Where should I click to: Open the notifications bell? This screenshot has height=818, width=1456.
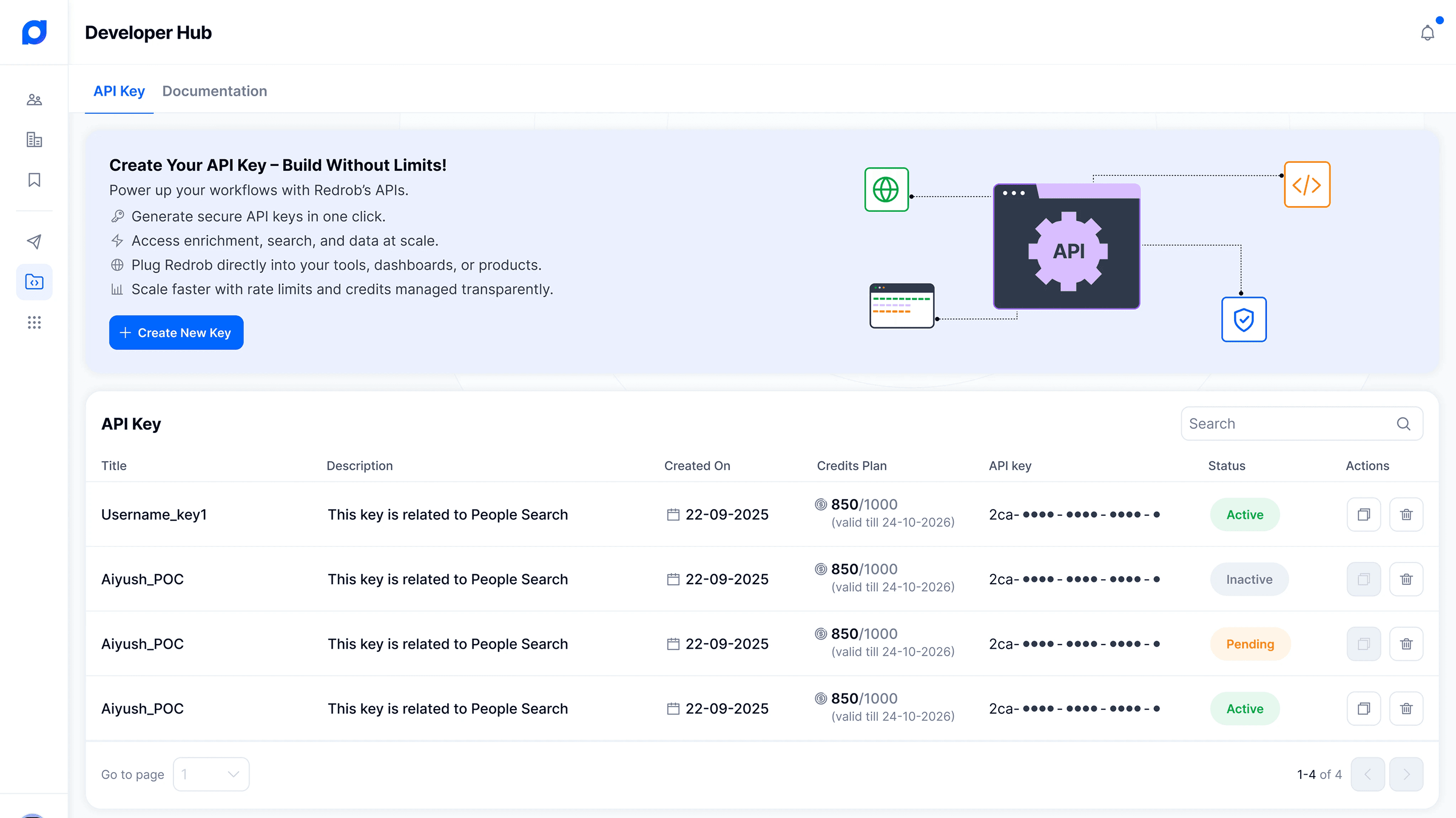pos(1427,33)
